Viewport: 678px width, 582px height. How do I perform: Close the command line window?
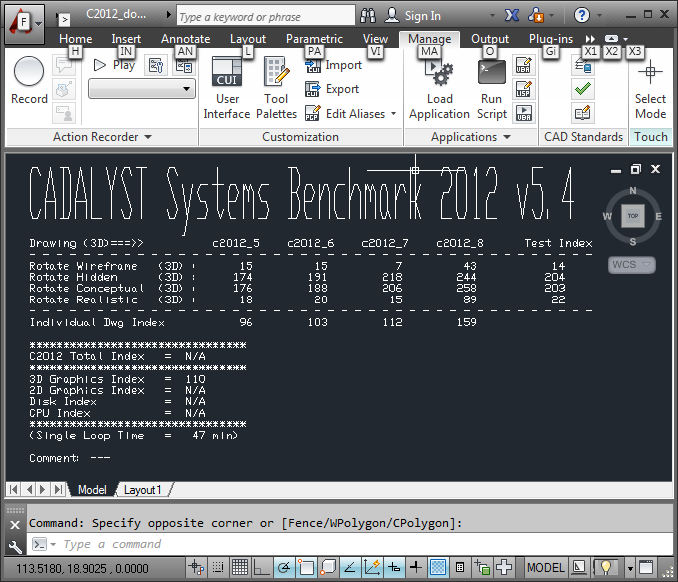[15, 525]
